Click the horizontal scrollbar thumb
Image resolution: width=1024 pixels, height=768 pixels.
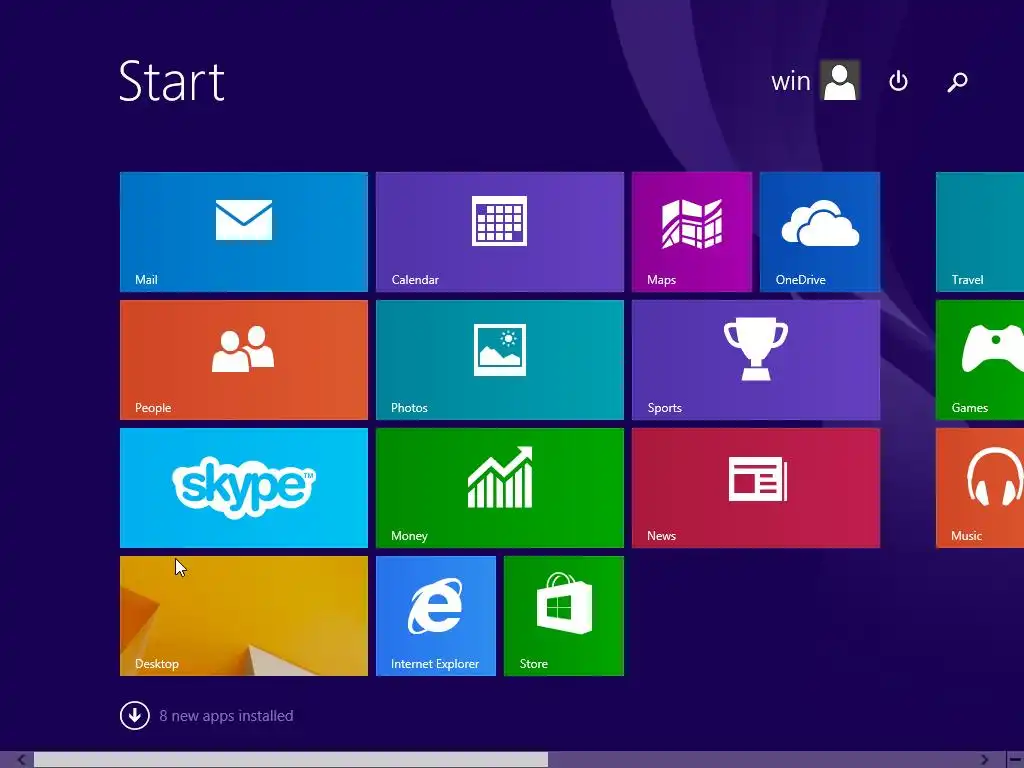(291, 760)
